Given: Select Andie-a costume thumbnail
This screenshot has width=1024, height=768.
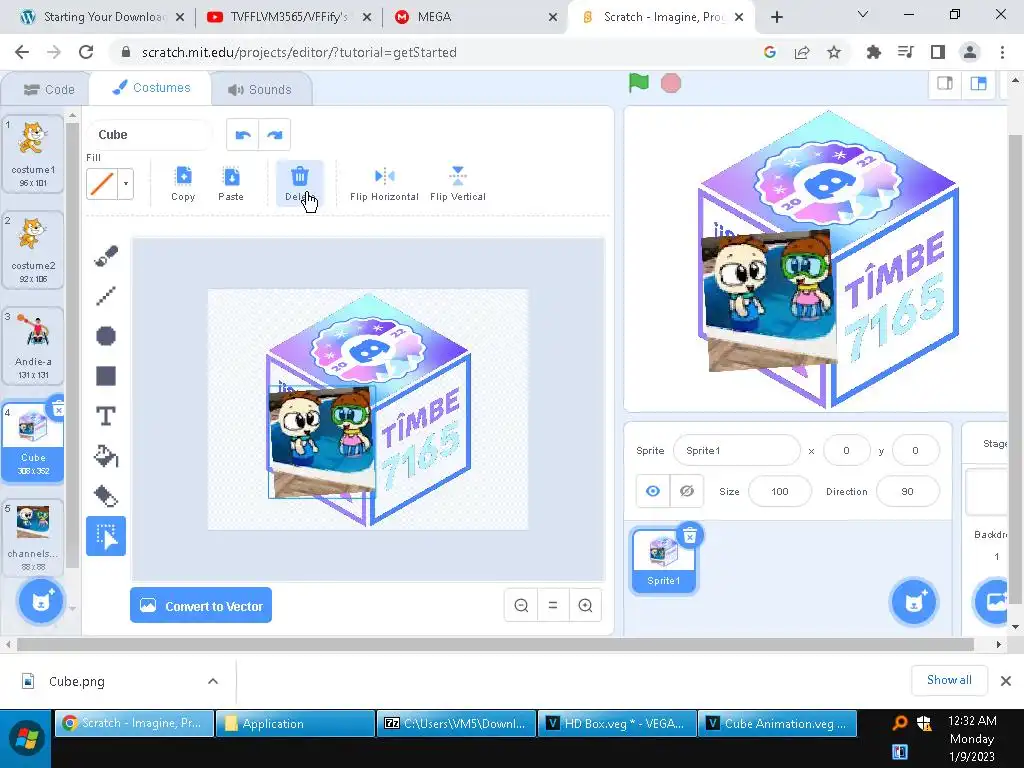Looking at the screenshot, I should [x=33, y=346].
